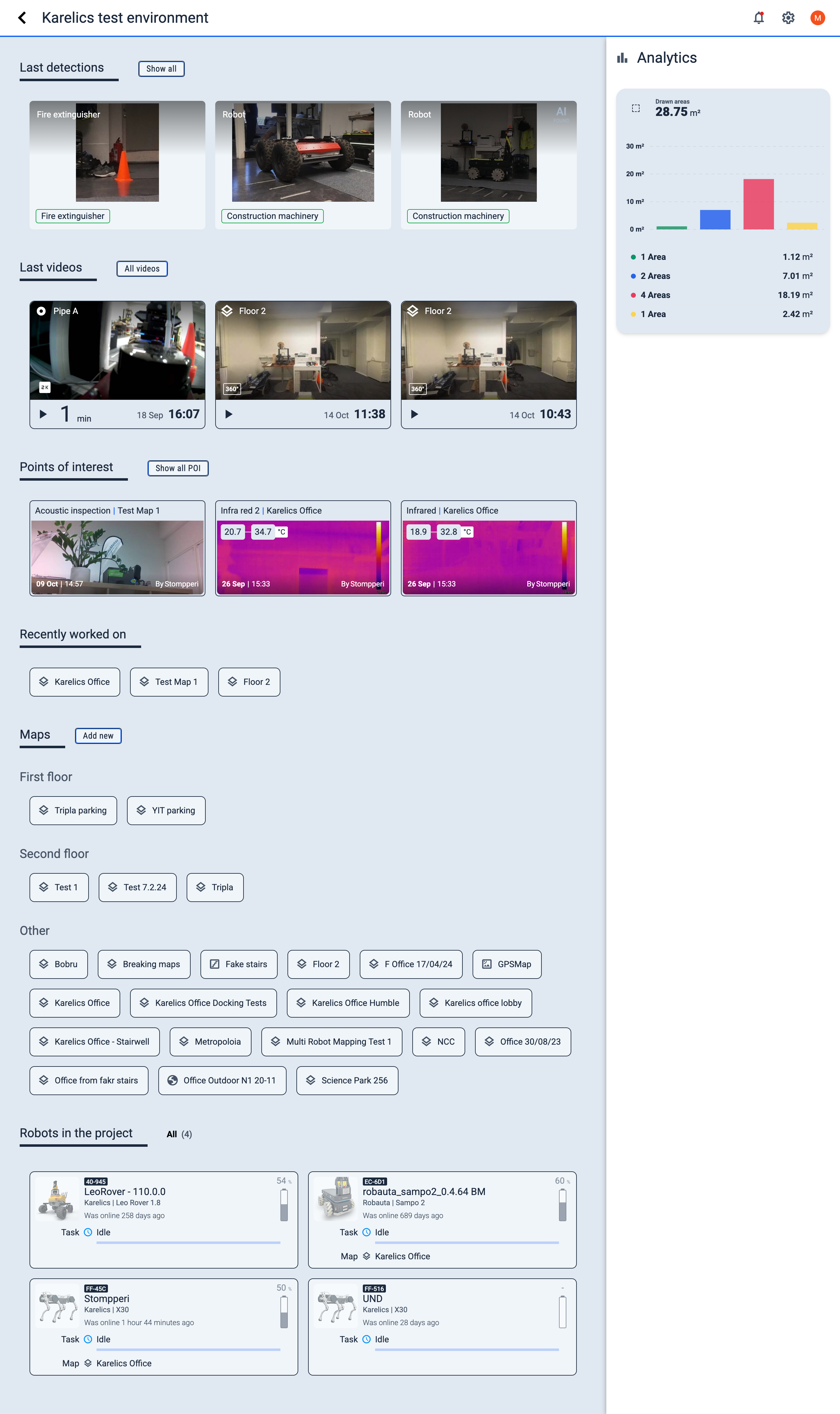840x1414 pixels.
Task: Click the back arrow icon
Action: click(22, 18)
